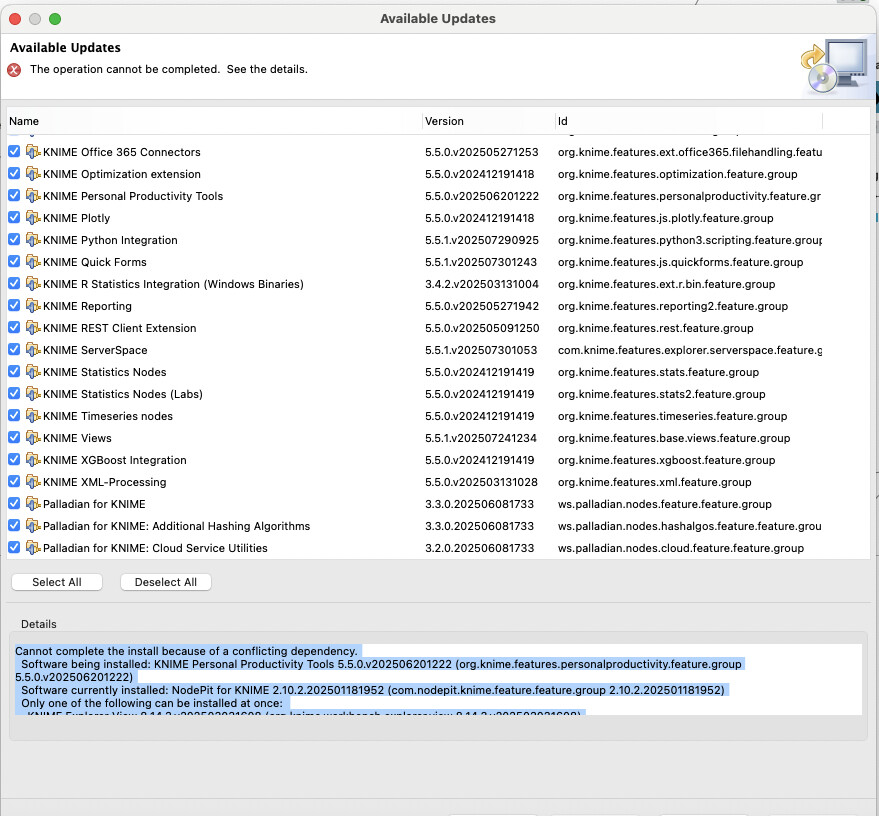Click the KNIME Quick Forms feature icon

point(33,262)
